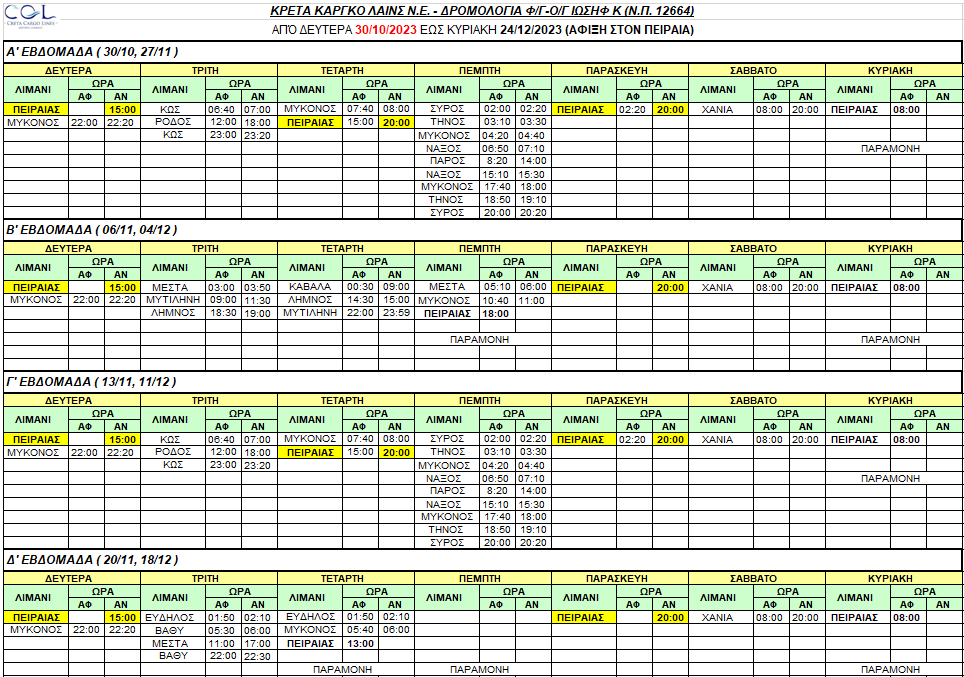The image size is (964, 677).
Task: Select ΒΑΘΥ port with 05:30 arrival
Action: coord(173,630)
